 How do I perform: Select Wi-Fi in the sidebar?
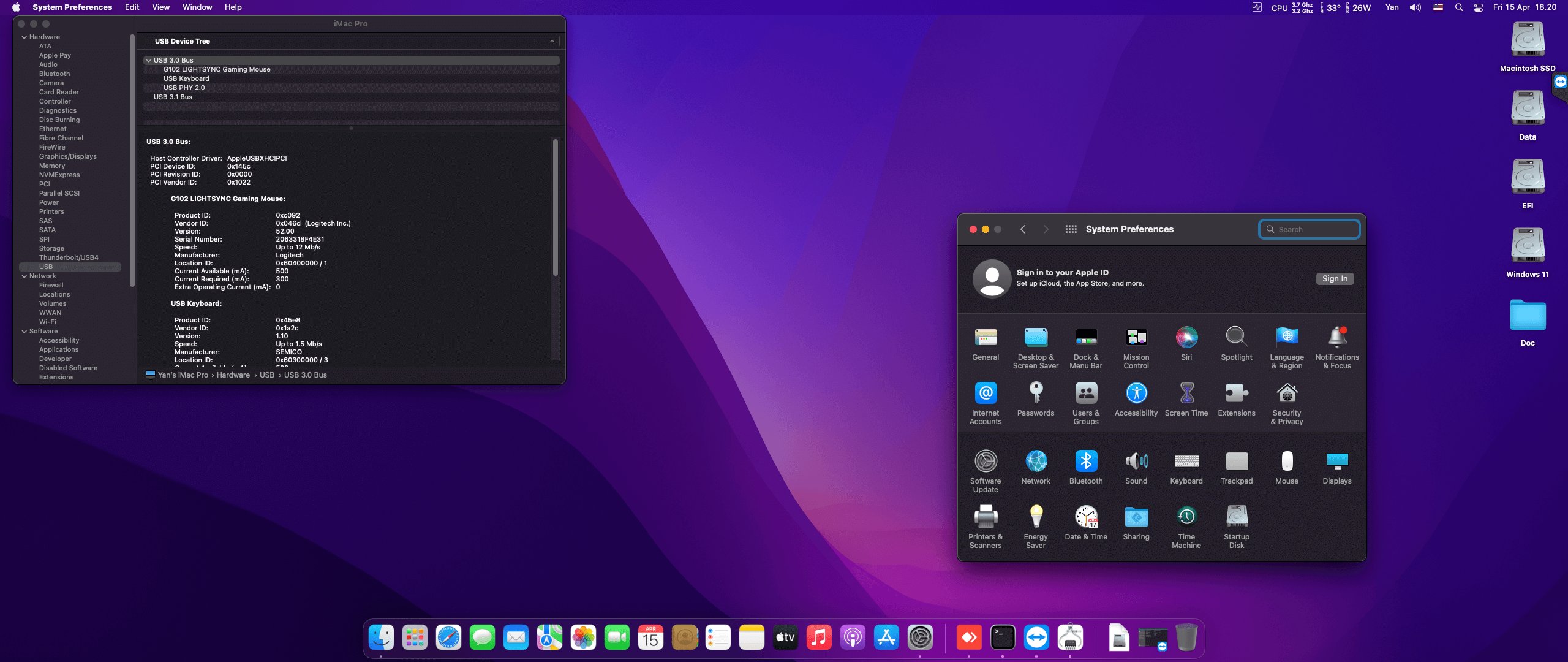point(48,322)
